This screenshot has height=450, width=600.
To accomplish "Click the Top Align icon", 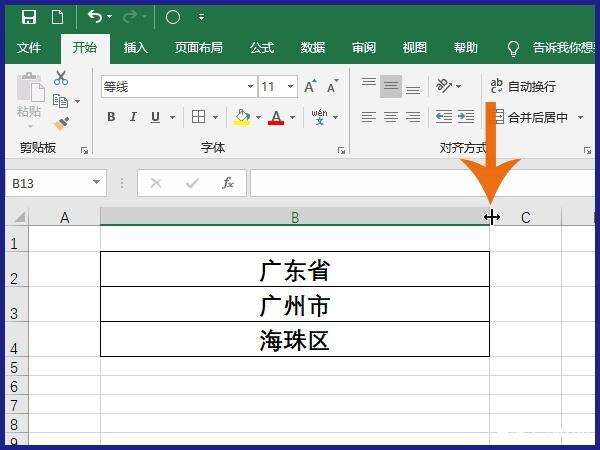I will 368,82.
